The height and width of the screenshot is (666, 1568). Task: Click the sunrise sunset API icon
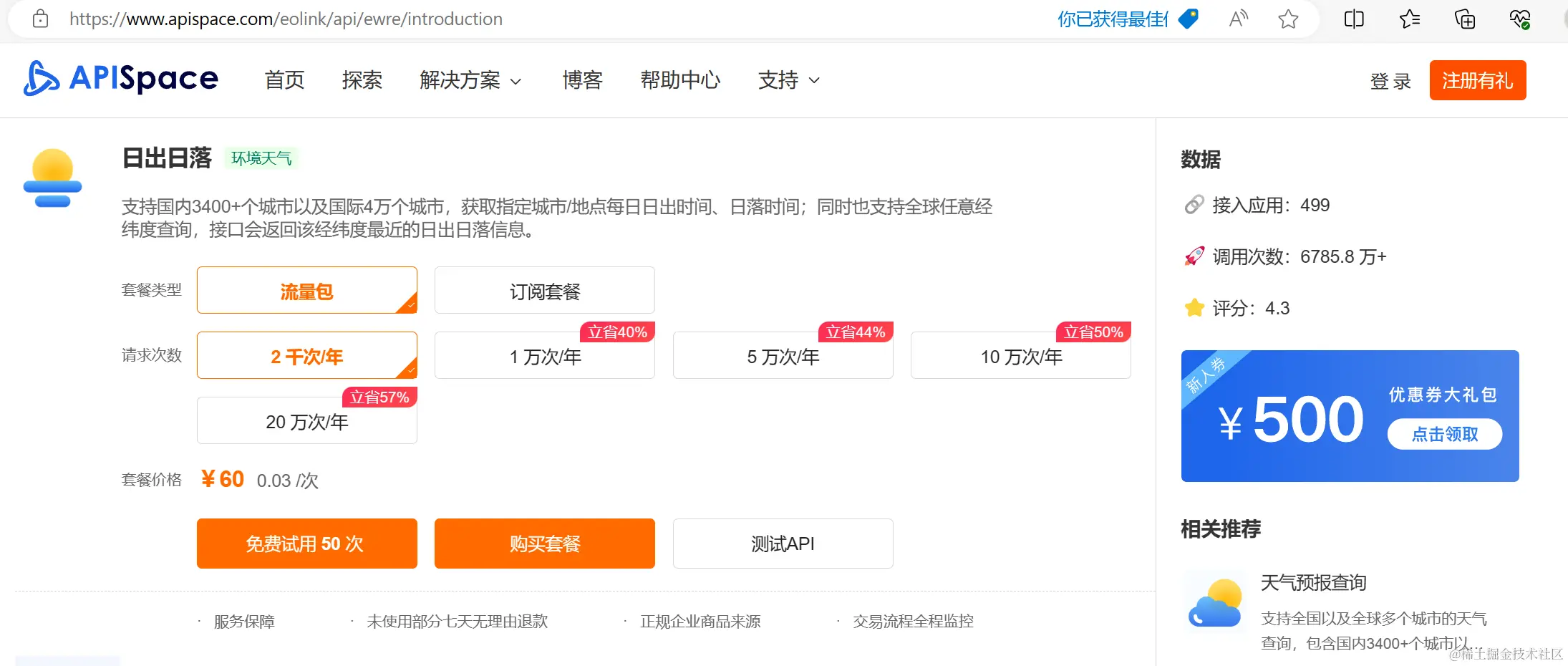52,178
